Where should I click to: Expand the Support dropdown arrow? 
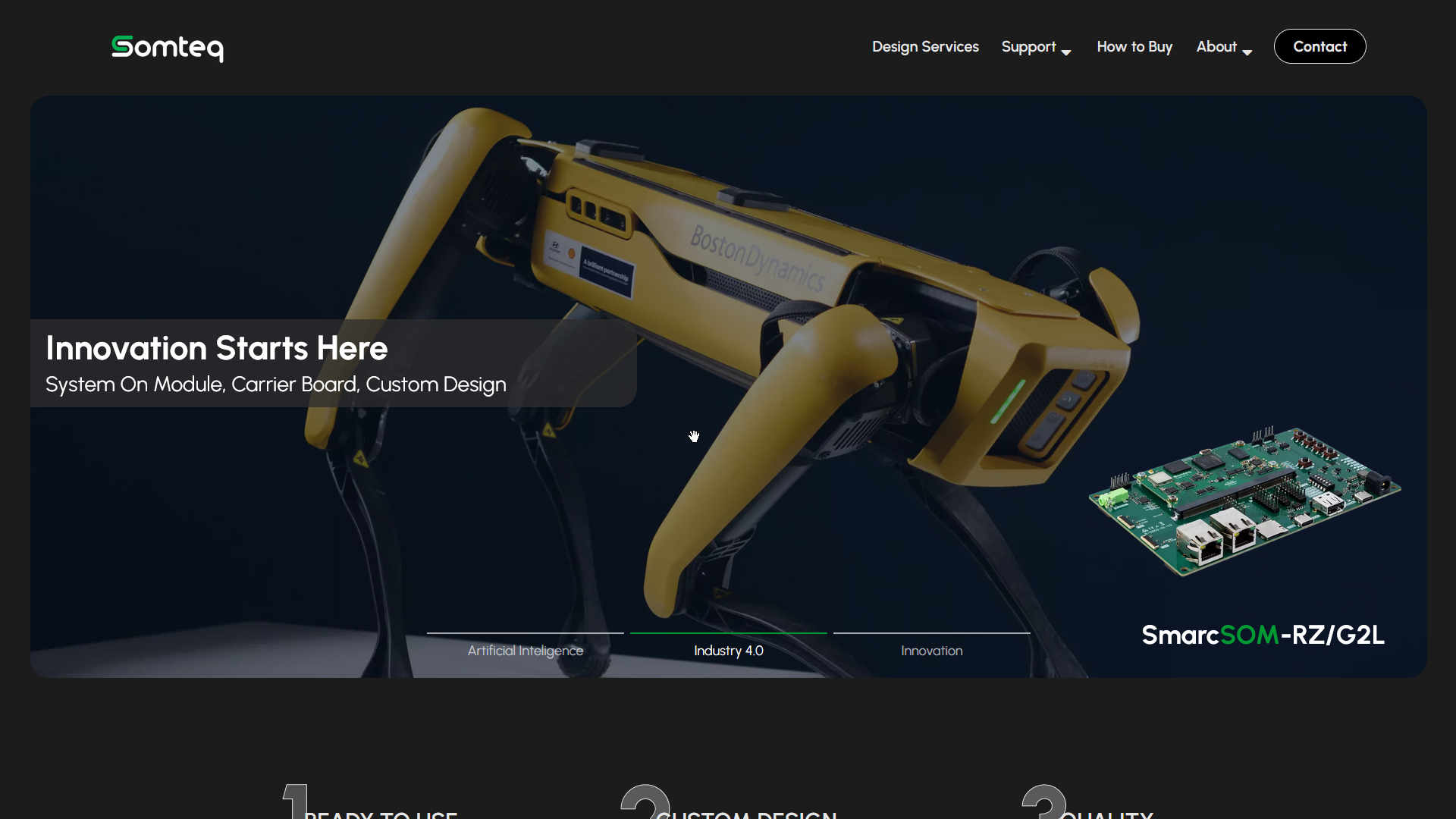coord(1066,52)
